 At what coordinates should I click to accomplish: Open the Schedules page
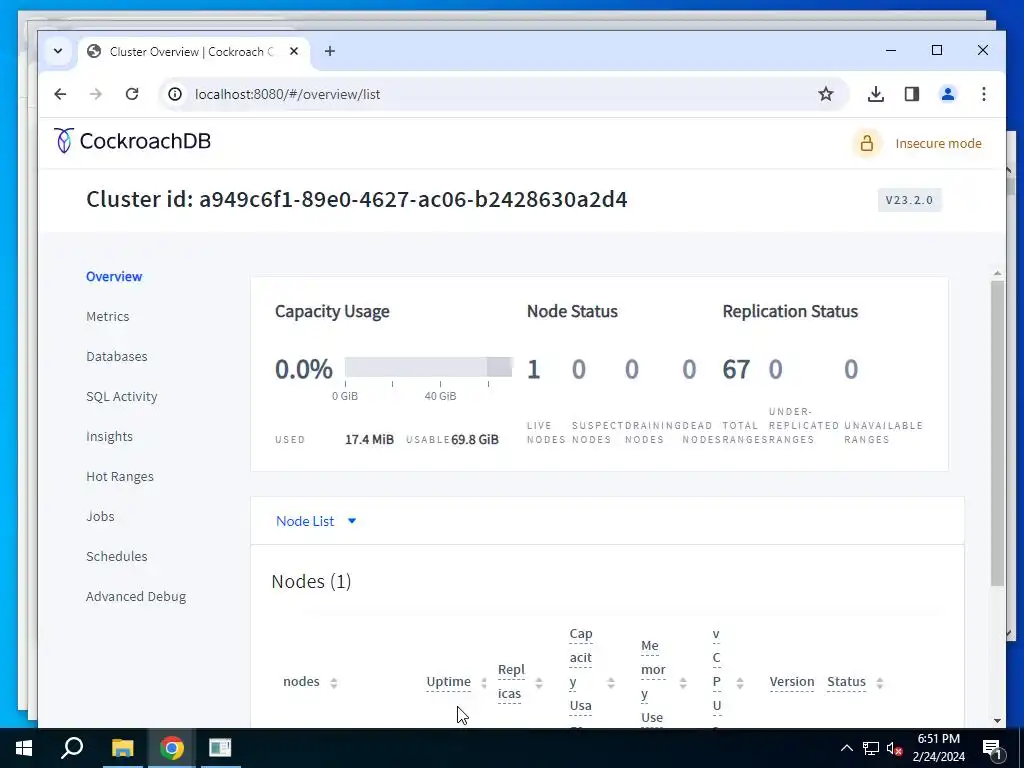[116, 556]
